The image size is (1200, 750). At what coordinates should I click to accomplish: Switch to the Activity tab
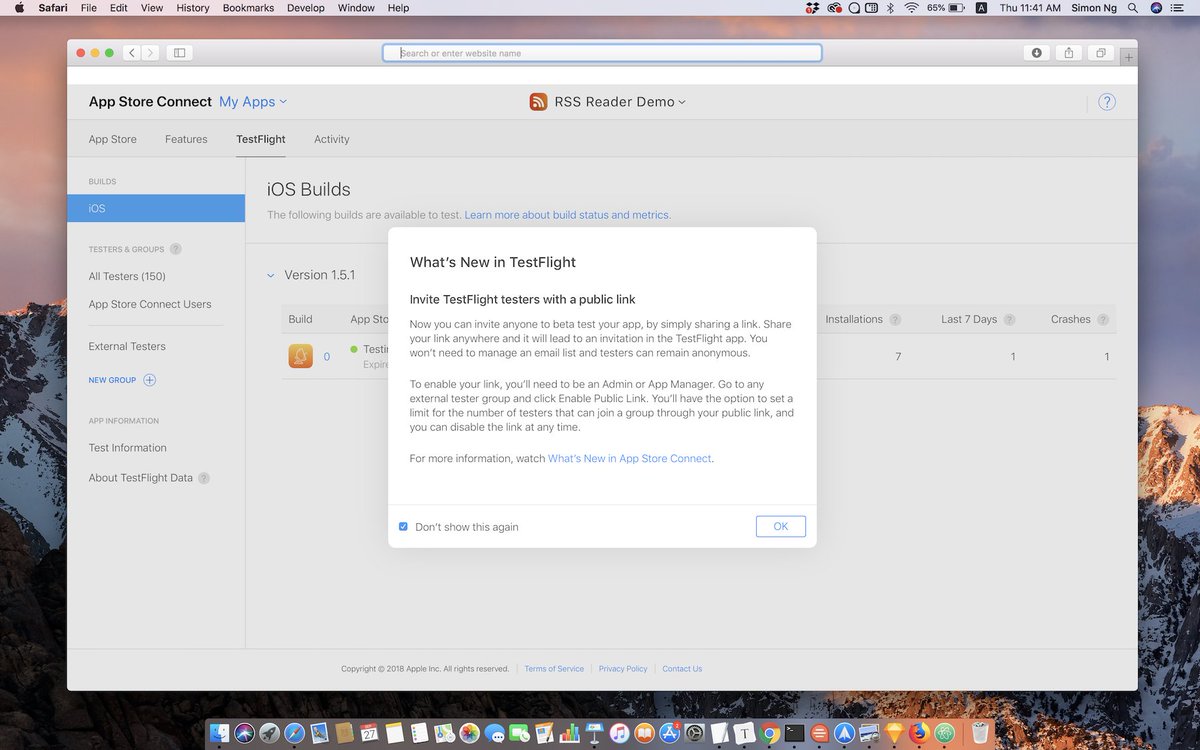coord(332,139)
